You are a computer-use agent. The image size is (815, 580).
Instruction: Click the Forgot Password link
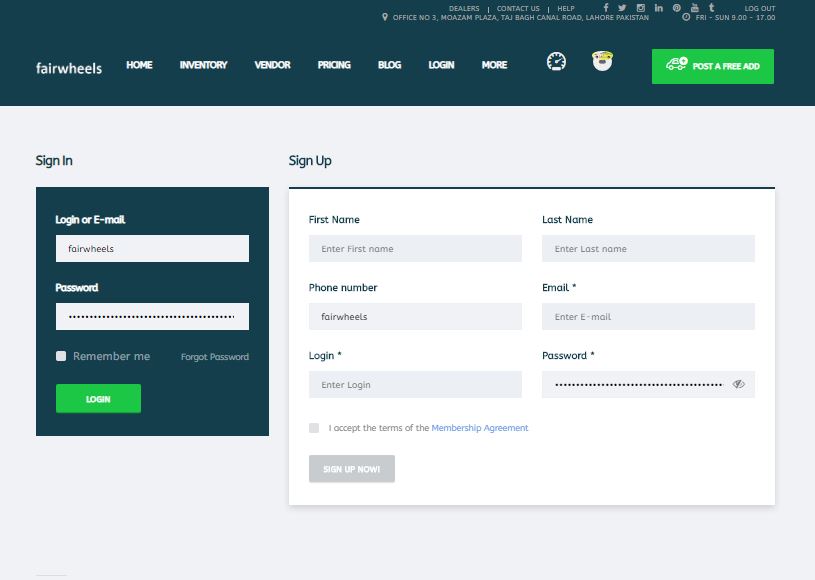[x=215, y=357]
